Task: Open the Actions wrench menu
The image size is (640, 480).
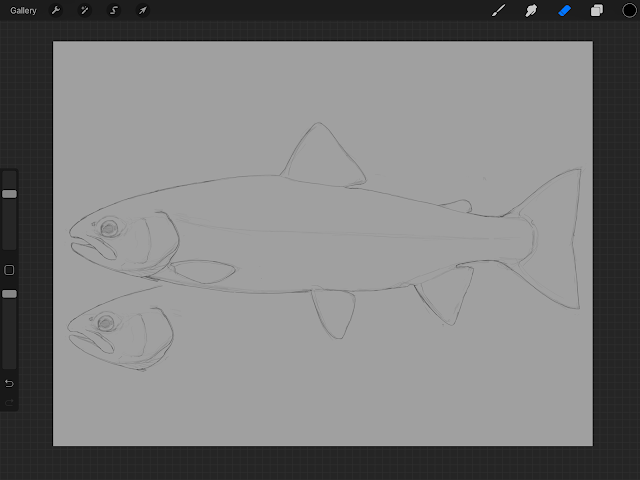Action: click(56, 10)
